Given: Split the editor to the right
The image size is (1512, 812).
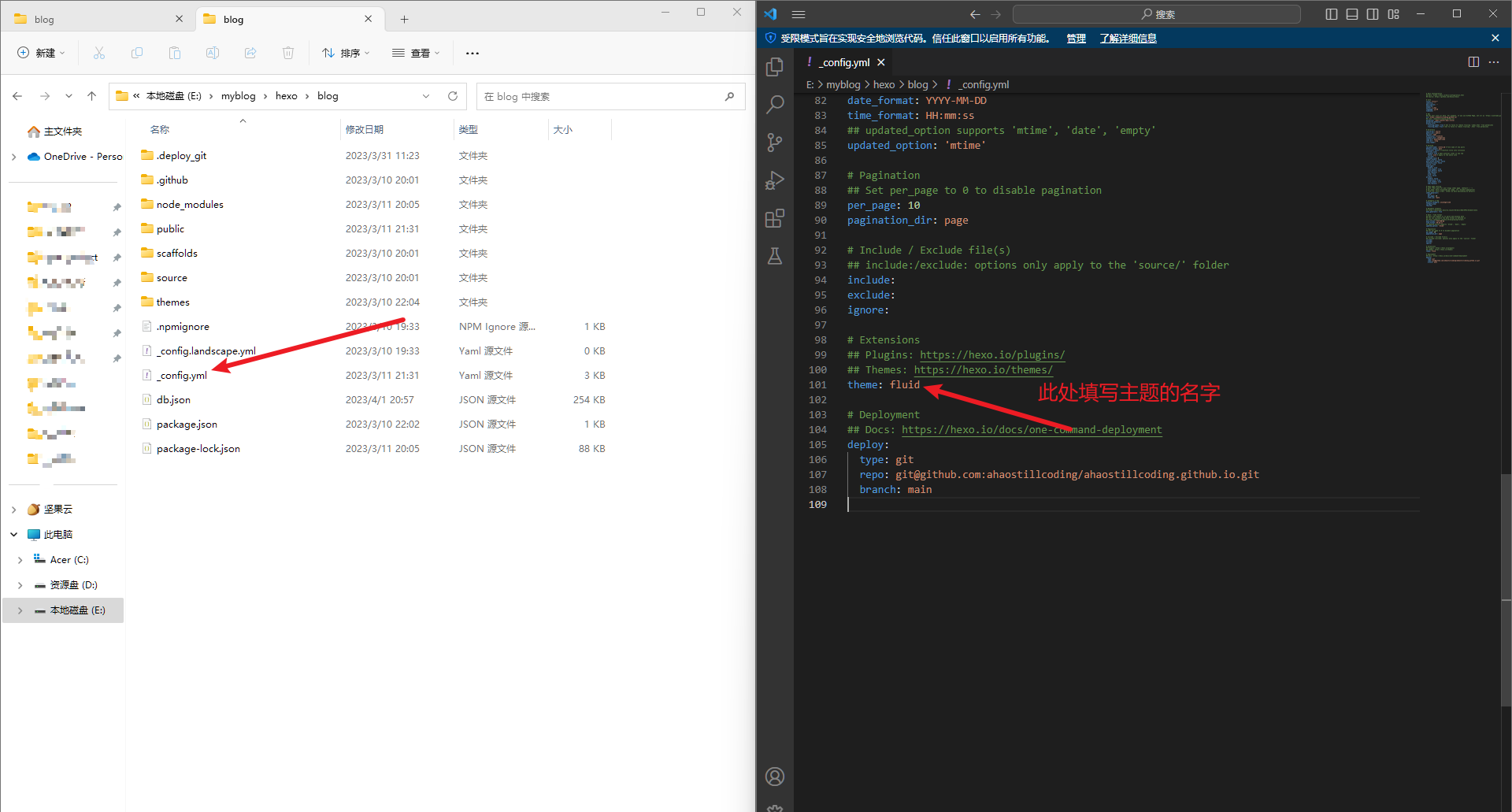Looking at the screenshot, I should point(1473,62).
